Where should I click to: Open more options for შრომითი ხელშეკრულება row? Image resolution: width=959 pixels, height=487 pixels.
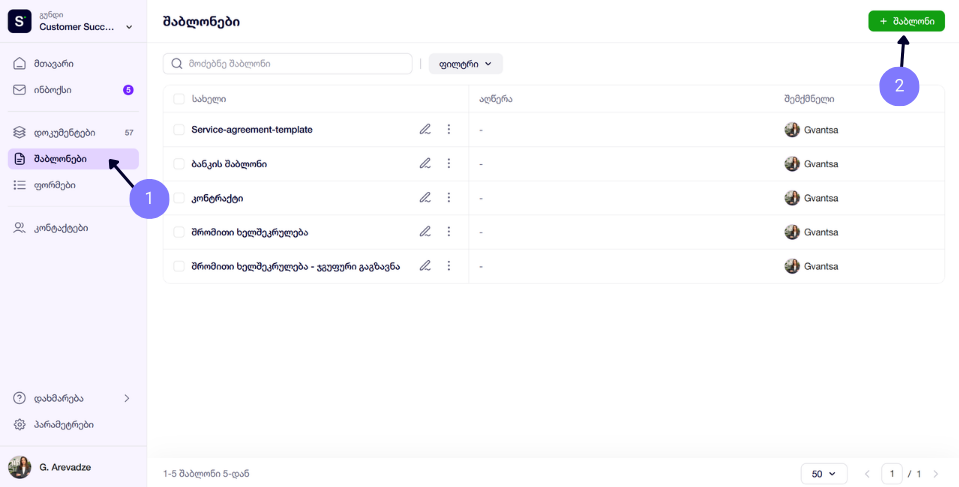pyautogui.click(x=449, y=232)
